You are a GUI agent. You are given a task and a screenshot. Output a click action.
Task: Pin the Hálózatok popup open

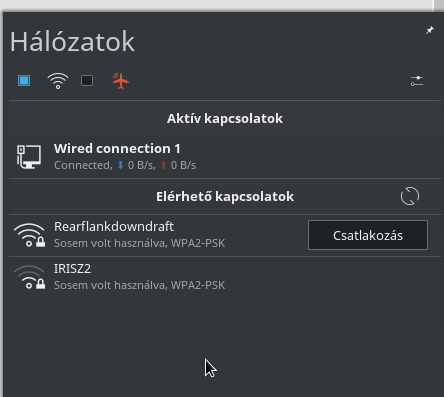[430, 30]
